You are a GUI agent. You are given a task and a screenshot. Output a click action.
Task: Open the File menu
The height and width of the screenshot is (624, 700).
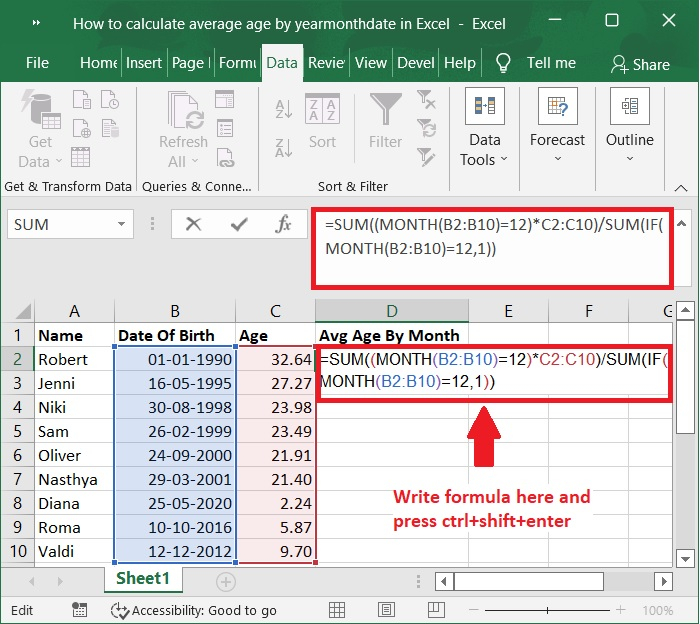(37, 62)
